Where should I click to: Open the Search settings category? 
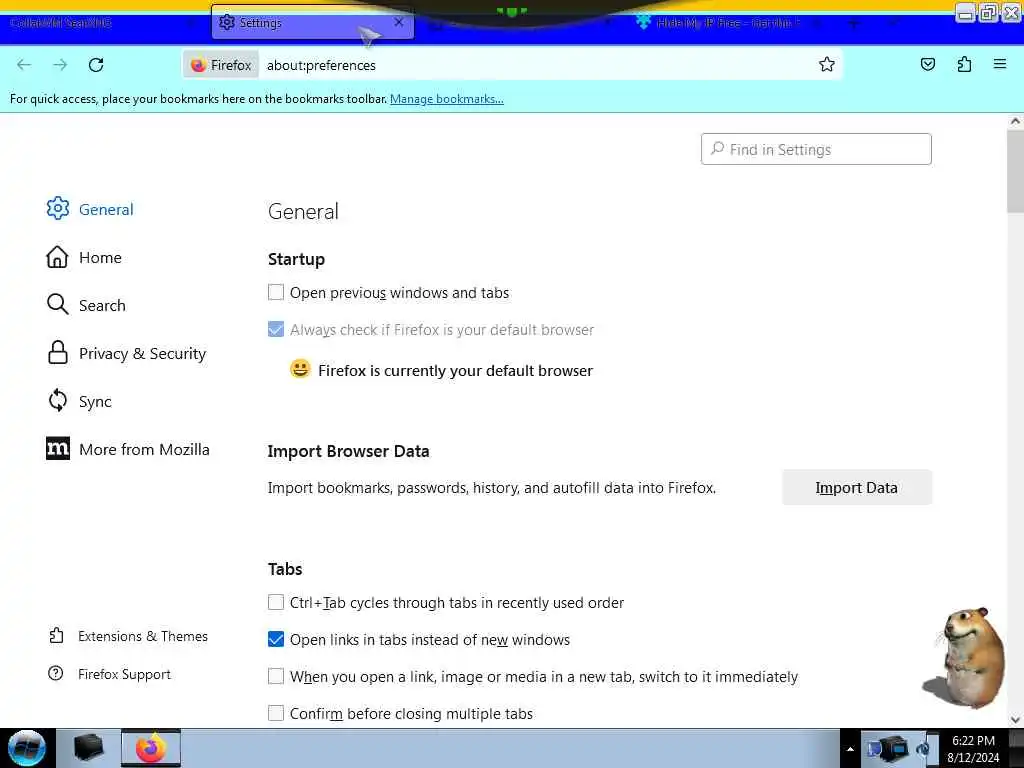pyautogui.click(x=86, y=305)
